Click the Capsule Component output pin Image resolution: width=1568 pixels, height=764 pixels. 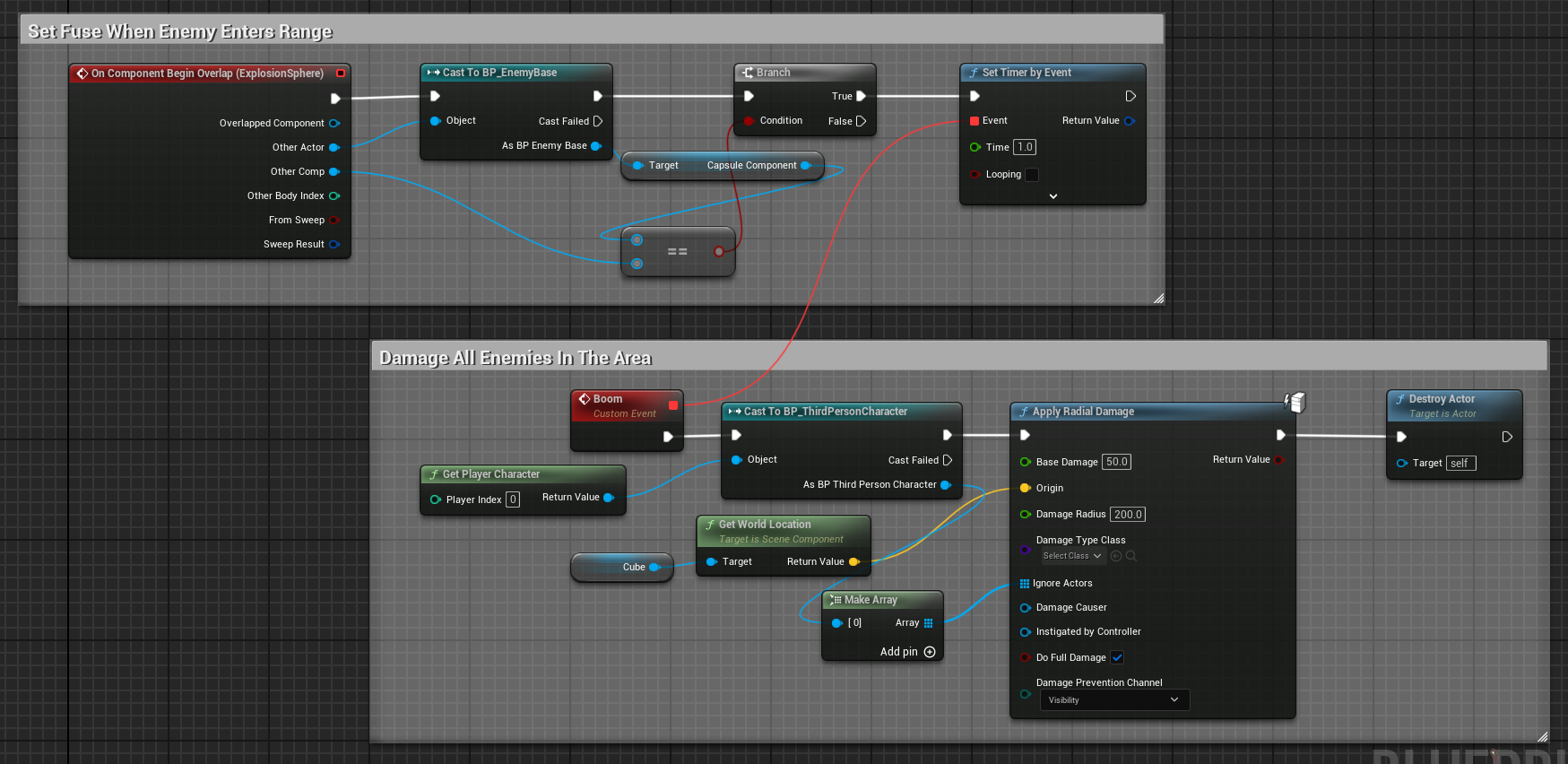(x=806, y=165)
